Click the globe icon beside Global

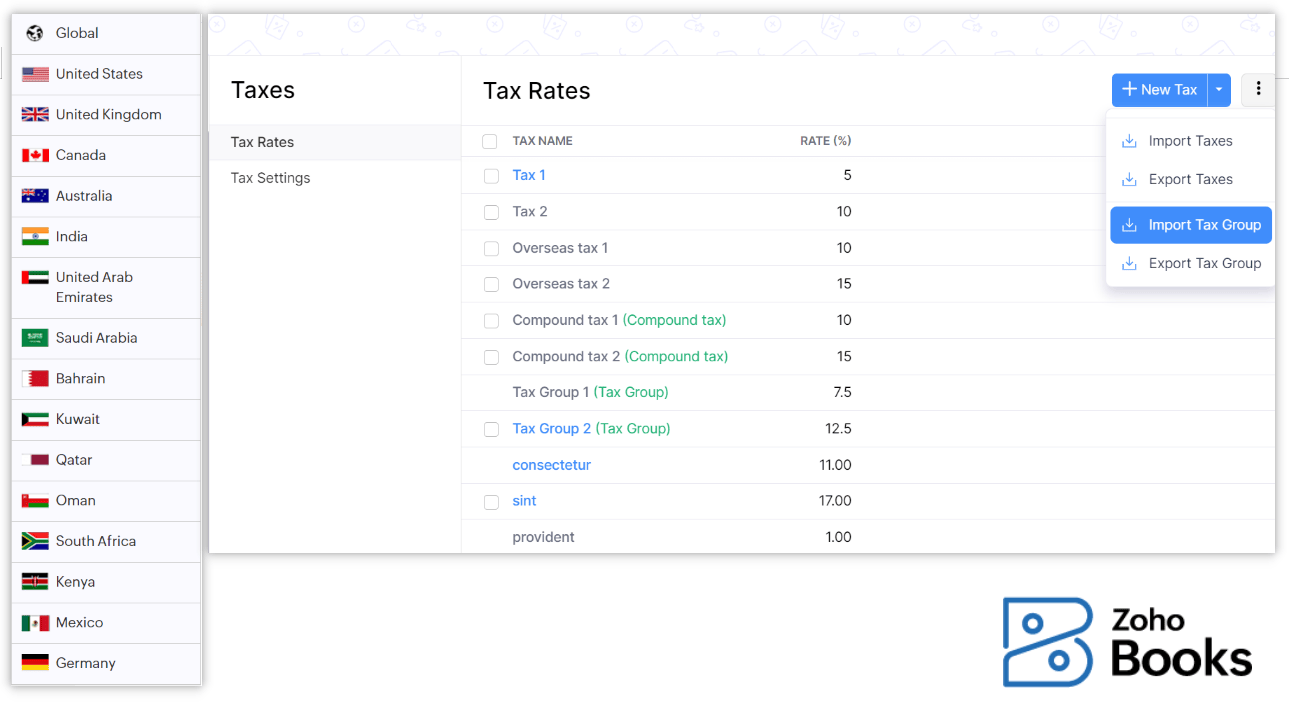click(x=35, y=33)
